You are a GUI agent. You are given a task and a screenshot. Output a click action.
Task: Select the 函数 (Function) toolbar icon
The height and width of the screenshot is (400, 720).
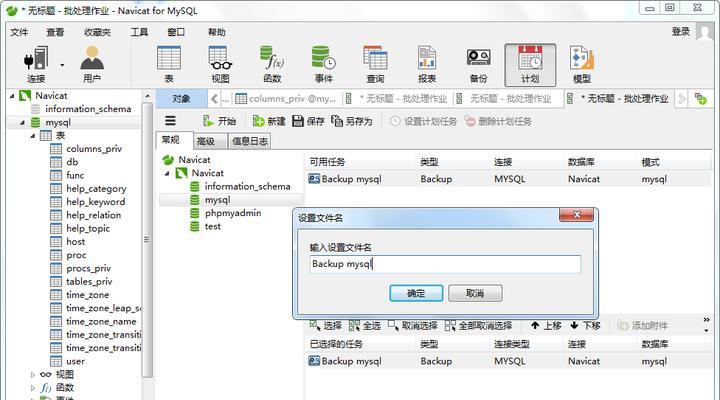click(x=272, y=63)
